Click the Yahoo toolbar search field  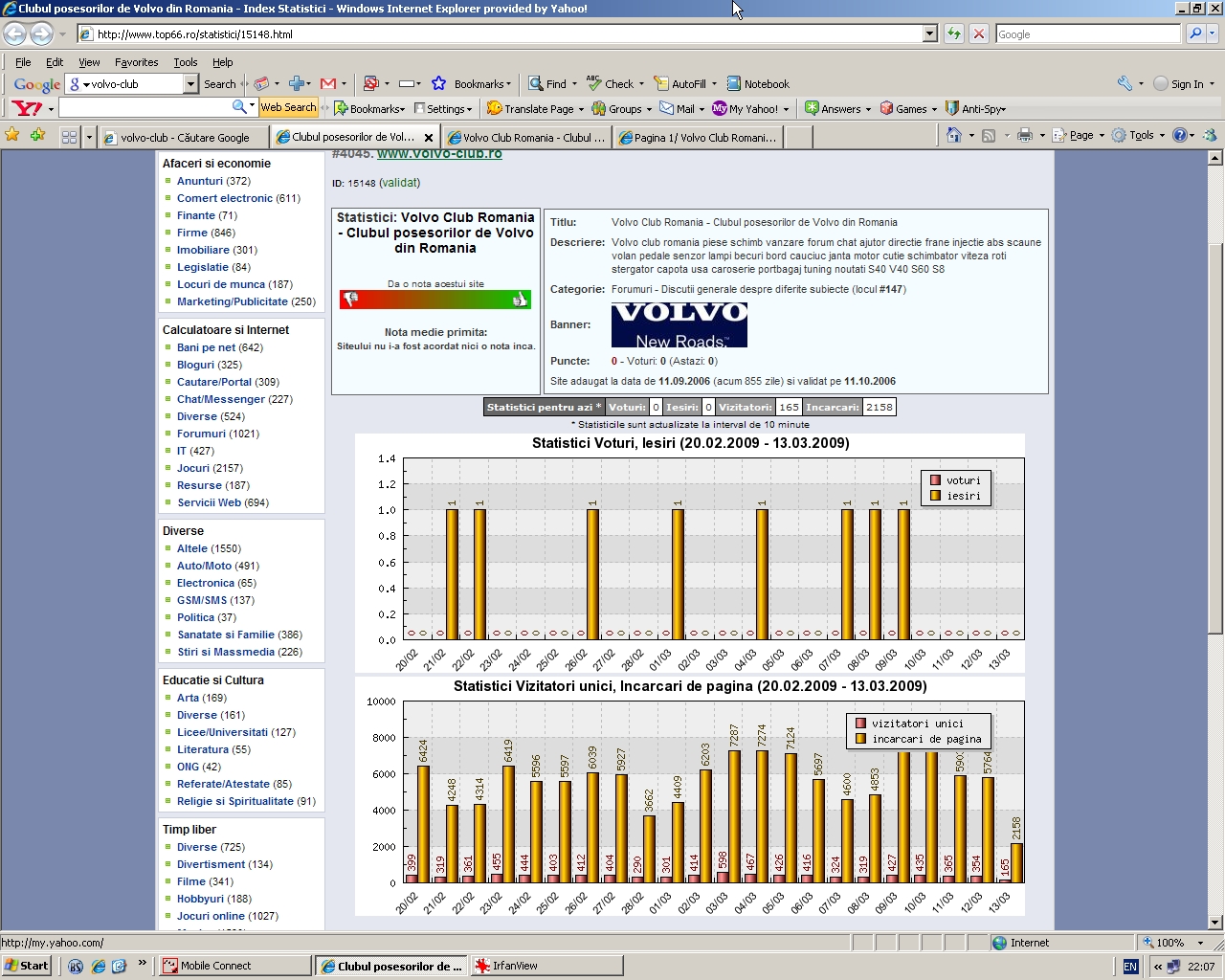(145, 107)
